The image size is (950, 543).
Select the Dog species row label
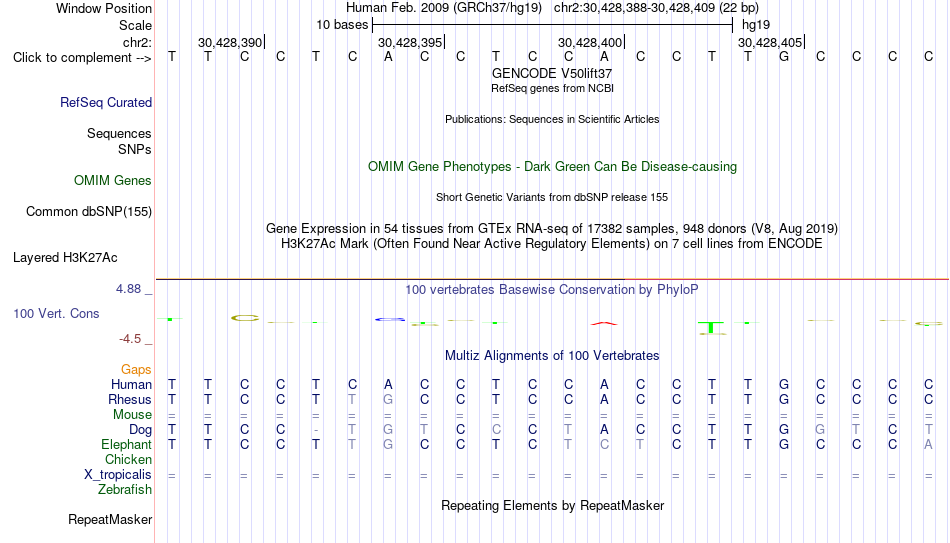(x=140, y=430)
